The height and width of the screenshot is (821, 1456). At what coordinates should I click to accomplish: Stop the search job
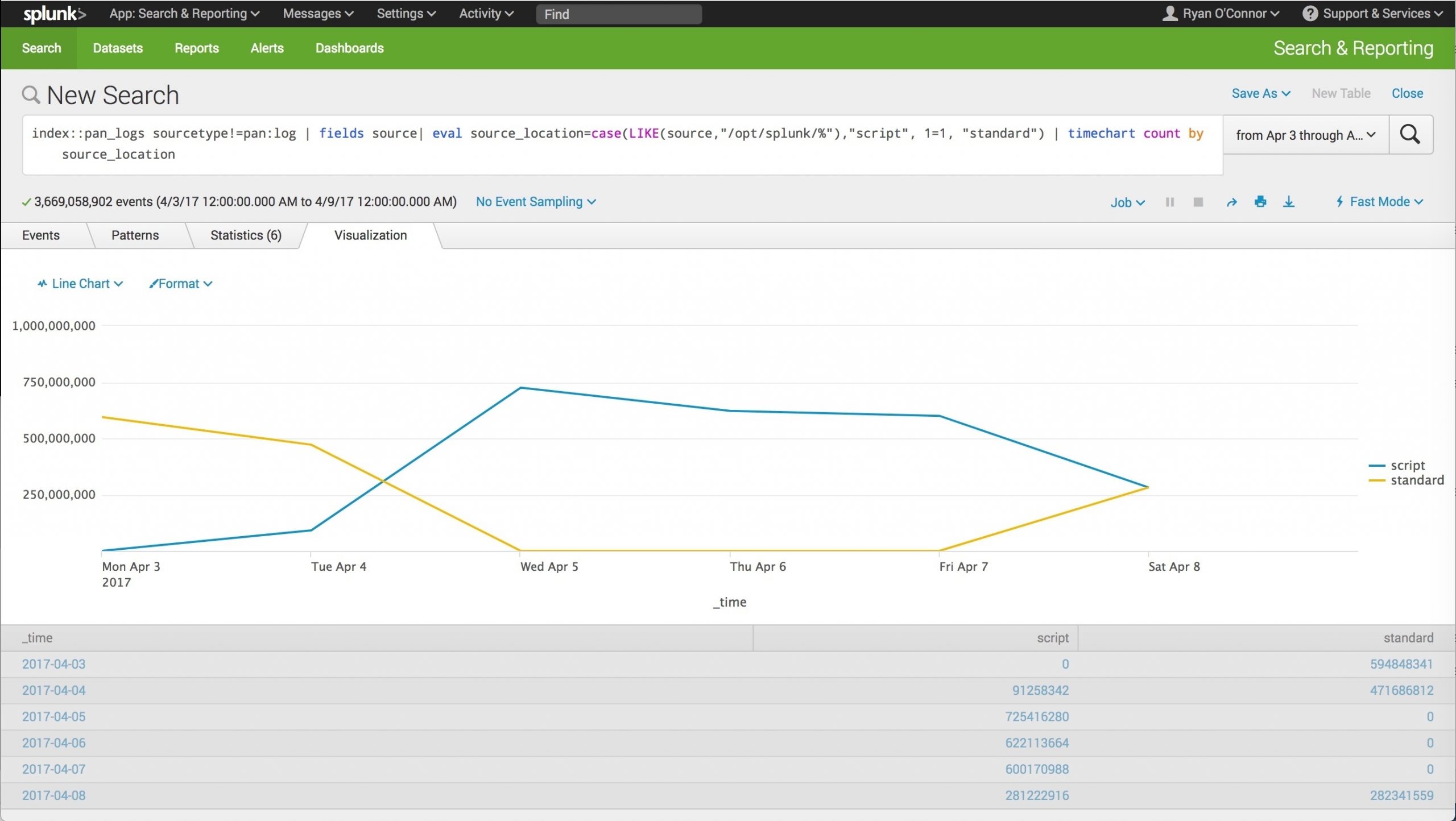[x=1198, y=202]
